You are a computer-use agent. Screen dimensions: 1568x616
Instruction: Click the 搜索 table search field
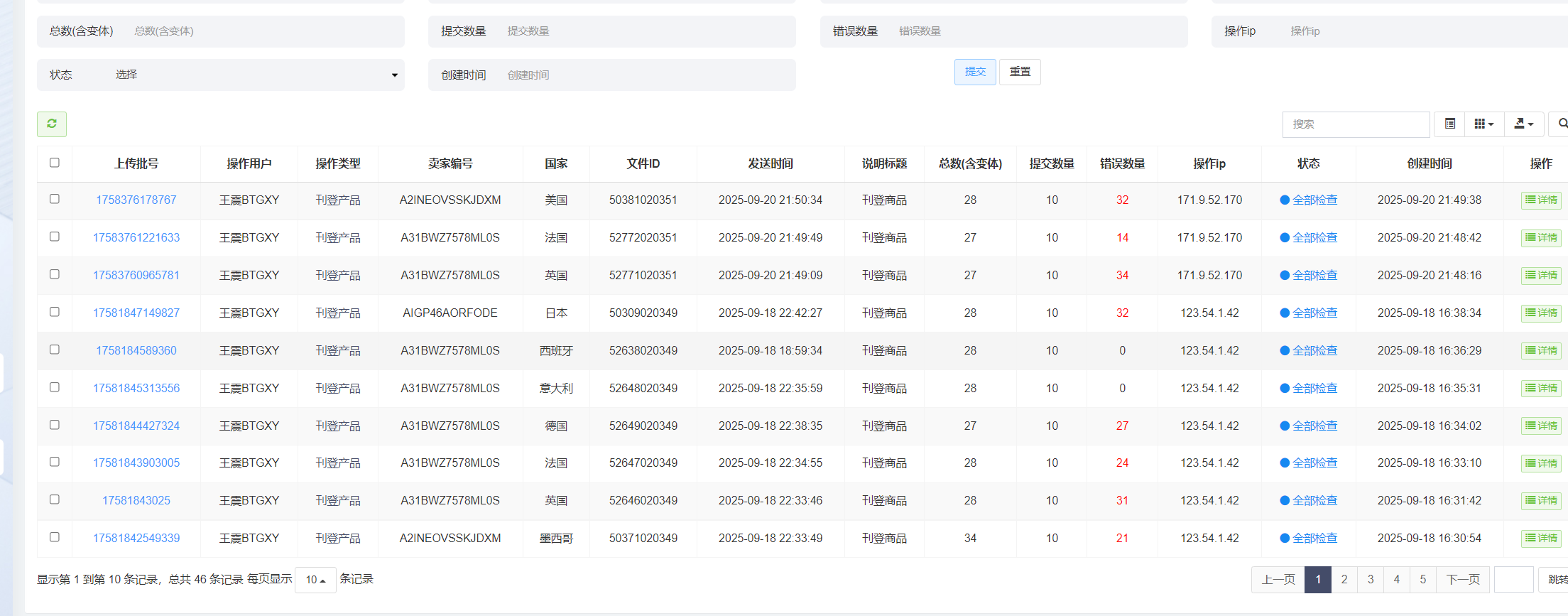[x=1355, y=124]
